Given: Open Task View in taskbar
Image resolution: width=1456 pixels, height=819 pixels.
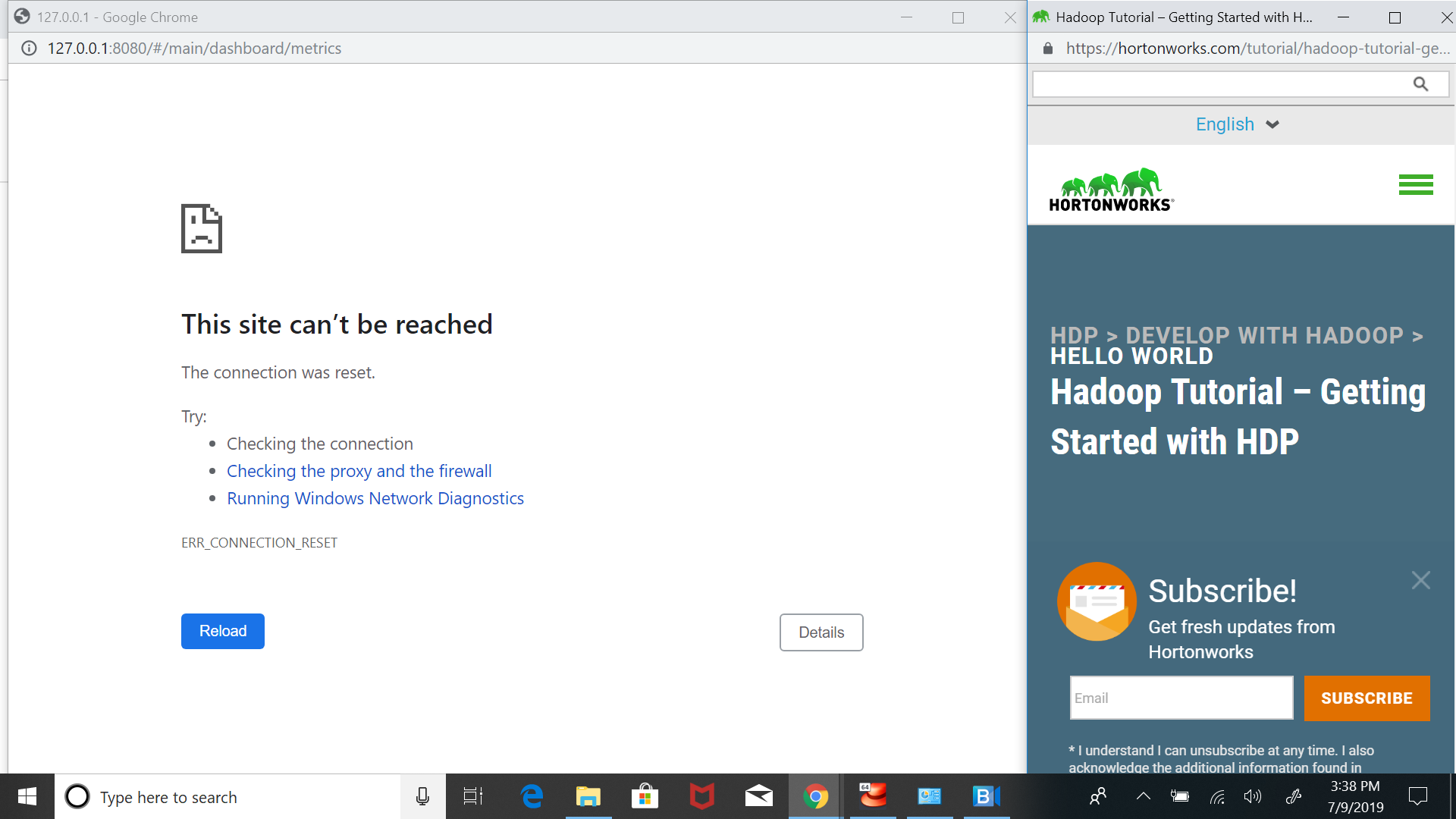Looking at the screenshot, I should (473, 796).
